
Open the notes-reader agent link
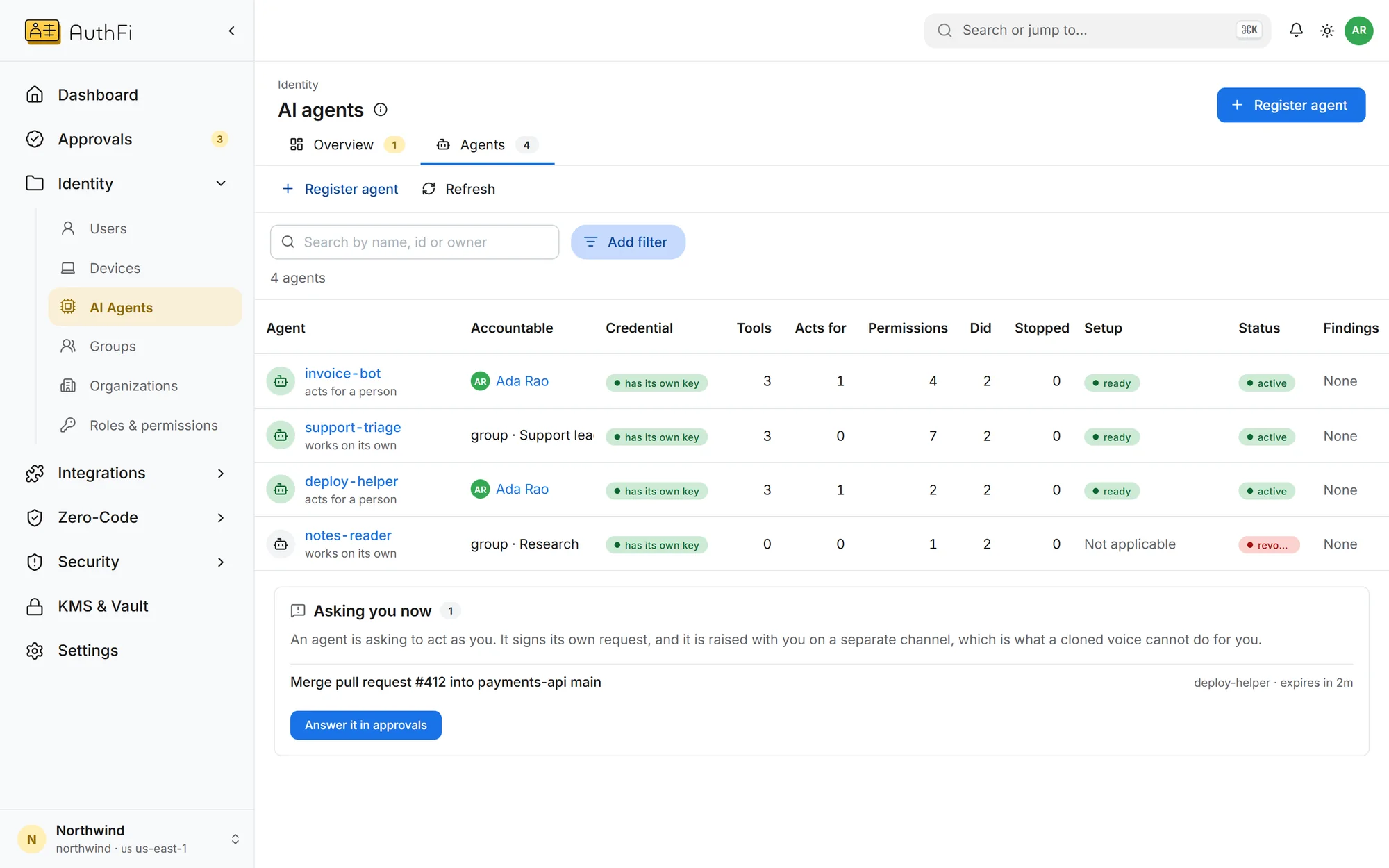pos(348,535)
